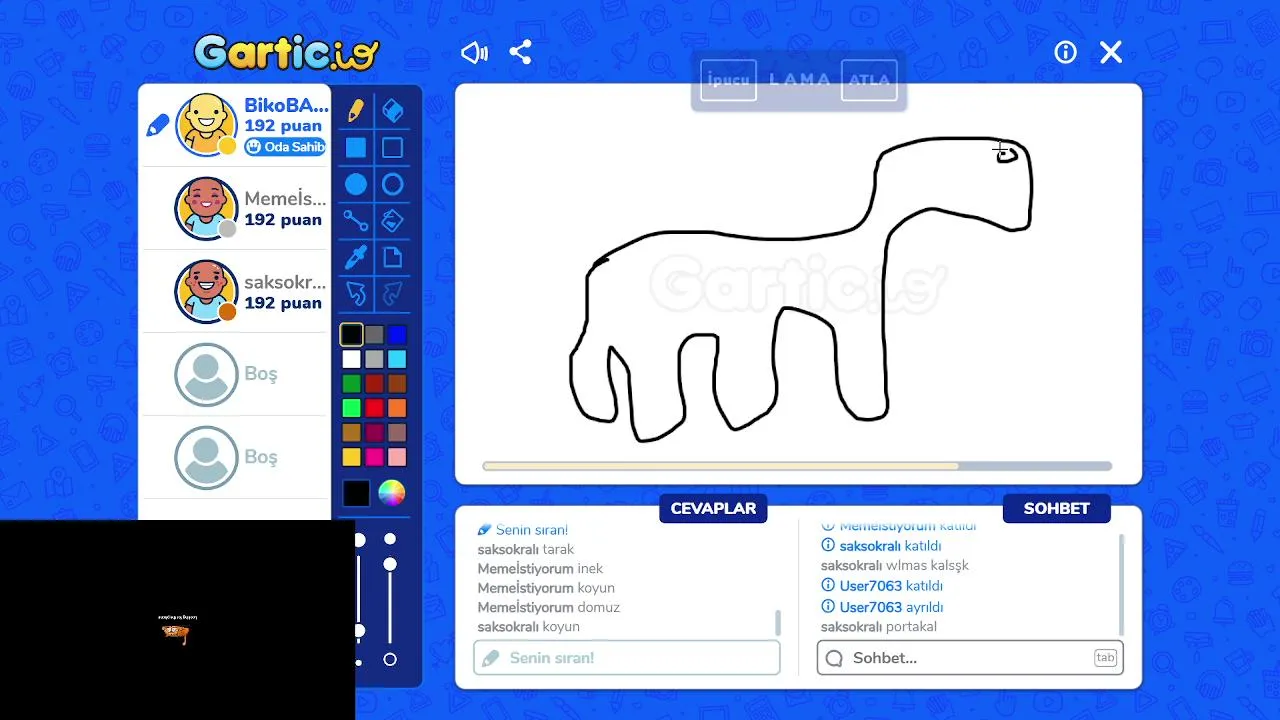1280x720 pixels.
Task: Mute the game sound
Action: click(474, 52)
